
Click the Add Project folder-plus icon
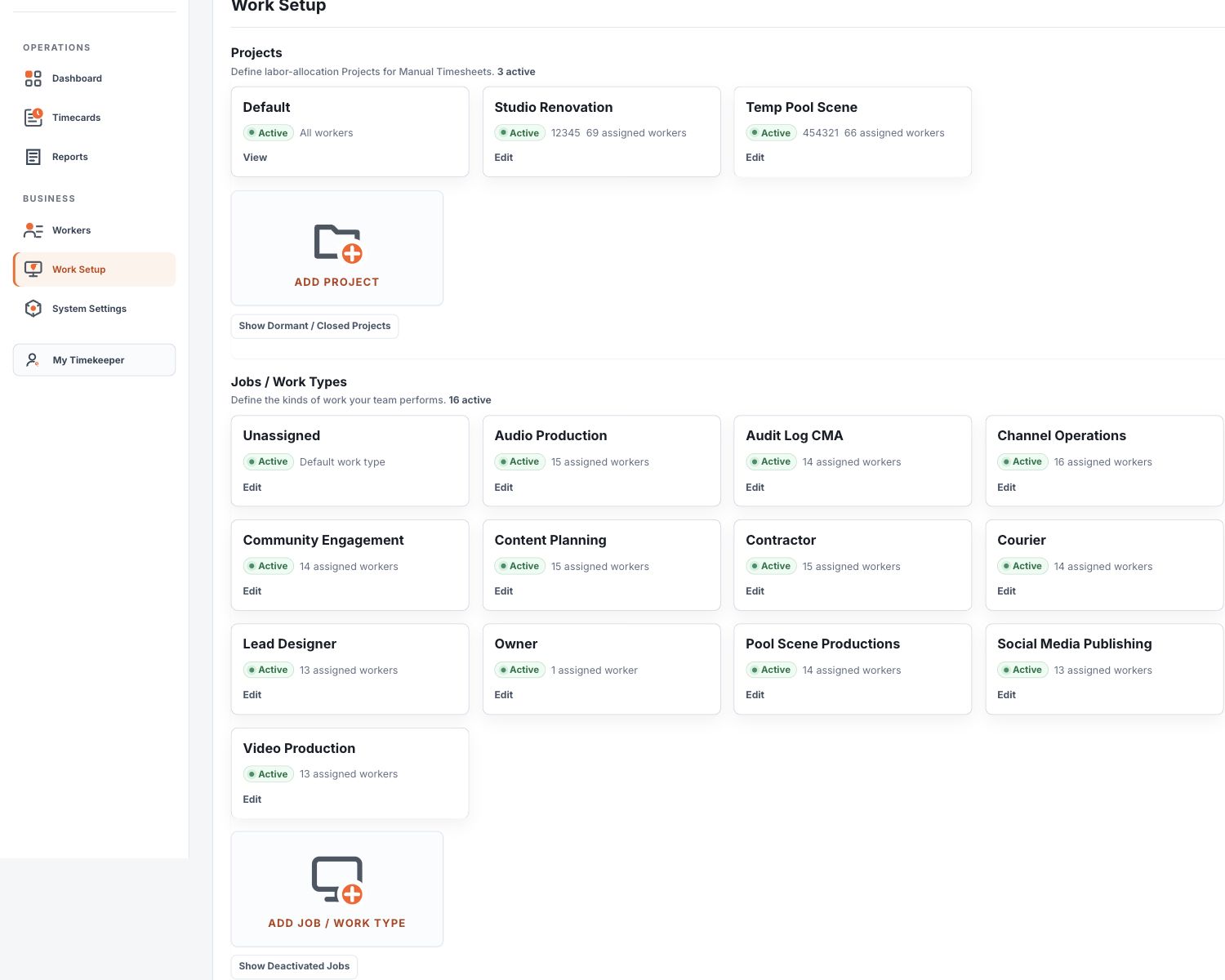[337, 243]
